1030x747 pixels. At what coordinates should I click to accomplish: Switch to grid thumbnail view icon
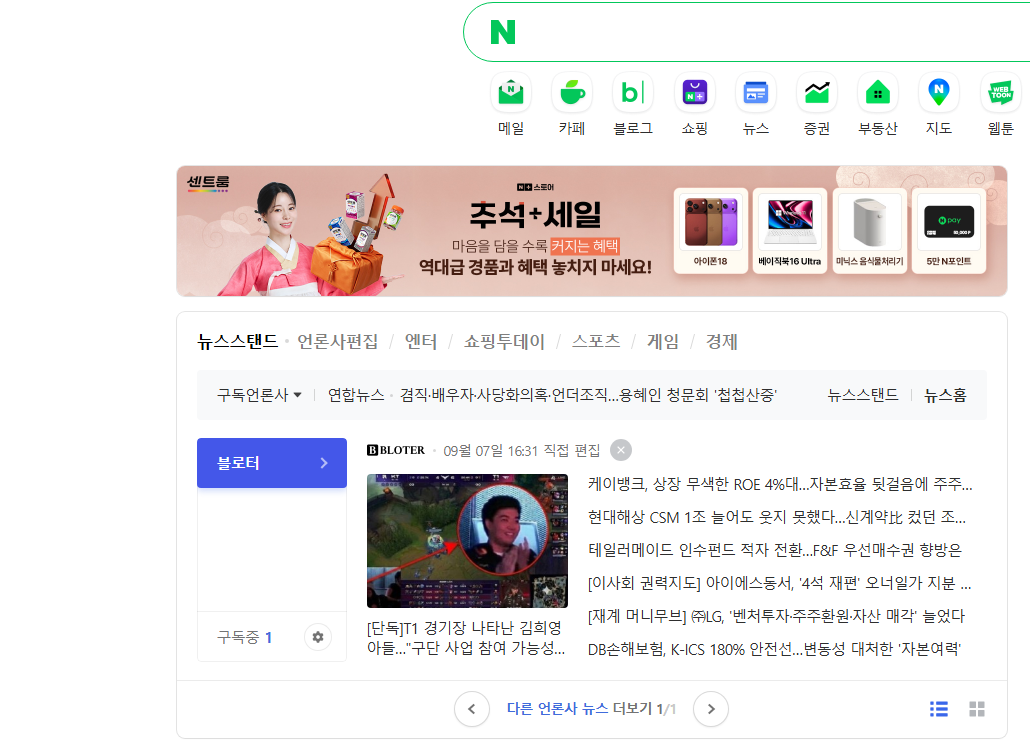click(x=977, y=709)
